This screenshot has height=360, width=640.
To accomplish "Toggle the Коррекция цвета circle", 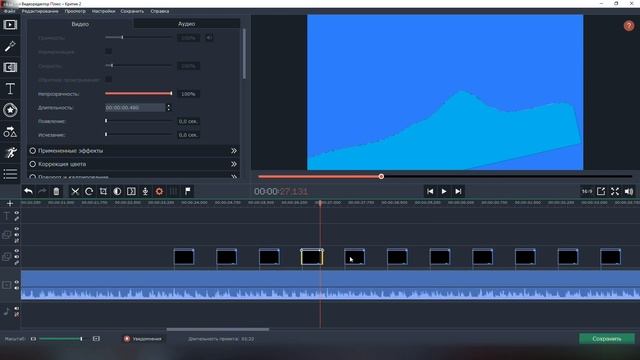I will coord(33,164).
